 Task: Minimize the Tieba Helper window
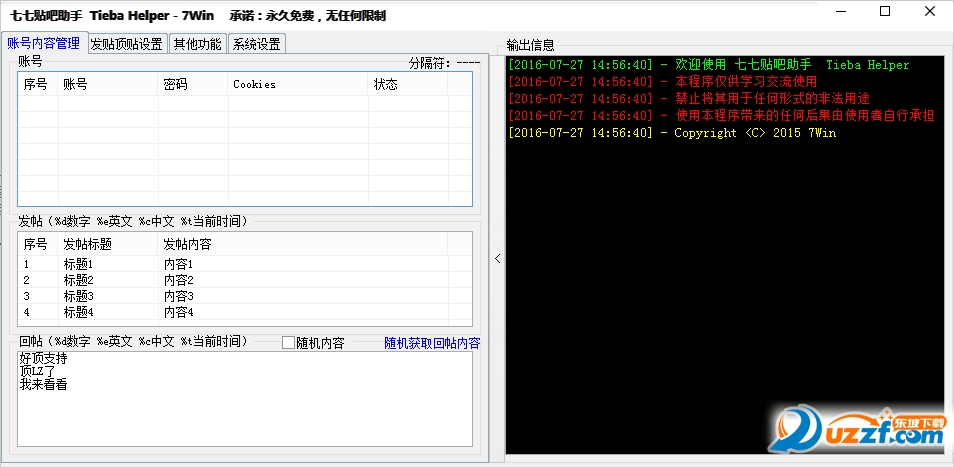(841, 12)
